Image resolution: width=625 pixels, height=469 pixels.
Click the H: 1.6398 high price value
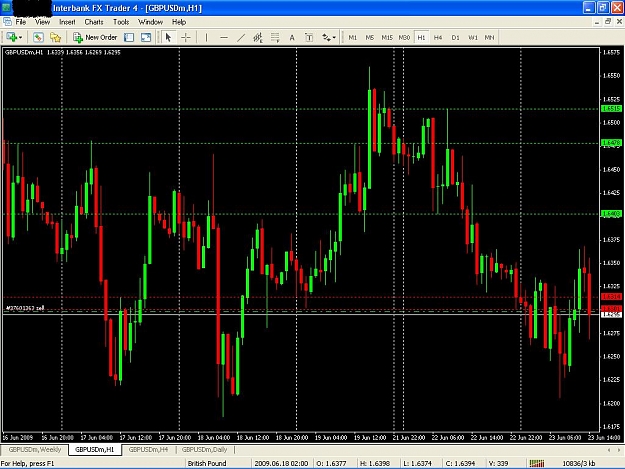tap(375, 463)
